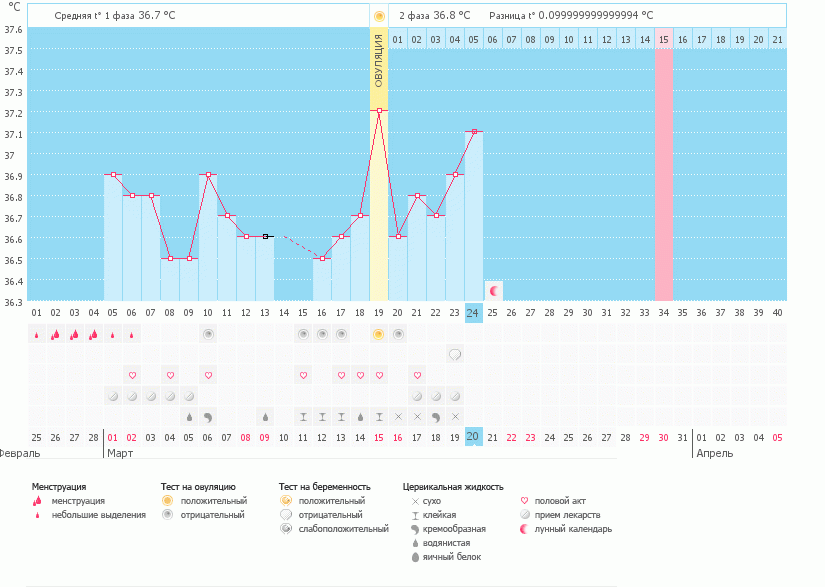Click the medication pill icon on day 05

(x=111, y=394)
